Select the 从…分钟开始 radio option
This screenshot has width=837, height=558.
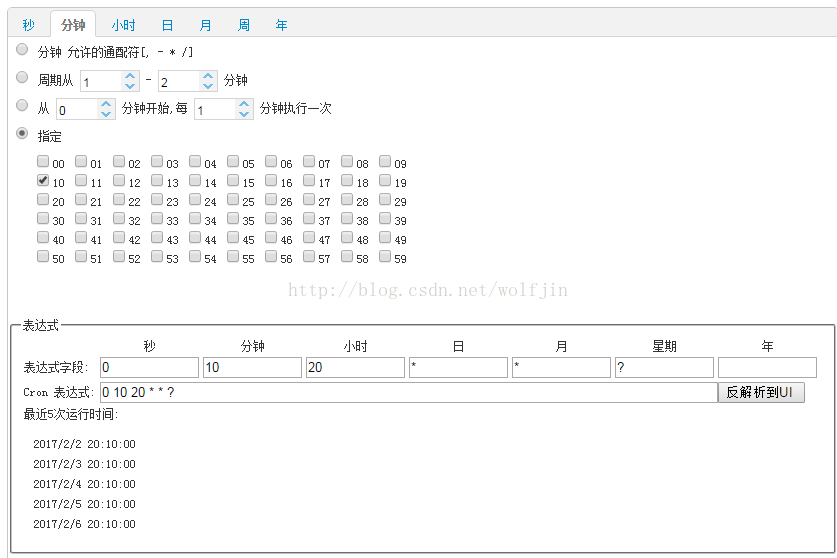pyautogui.click(x=22, y=105)
